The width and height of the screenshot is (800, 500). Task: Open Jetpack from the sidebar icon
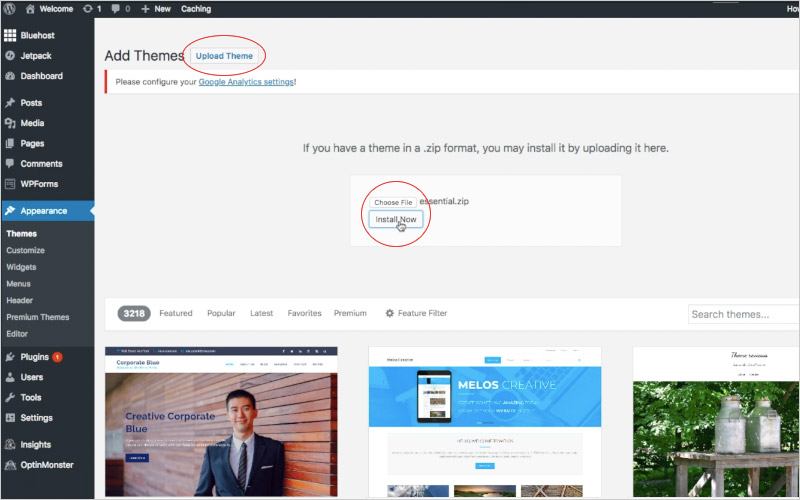(10, 56)
